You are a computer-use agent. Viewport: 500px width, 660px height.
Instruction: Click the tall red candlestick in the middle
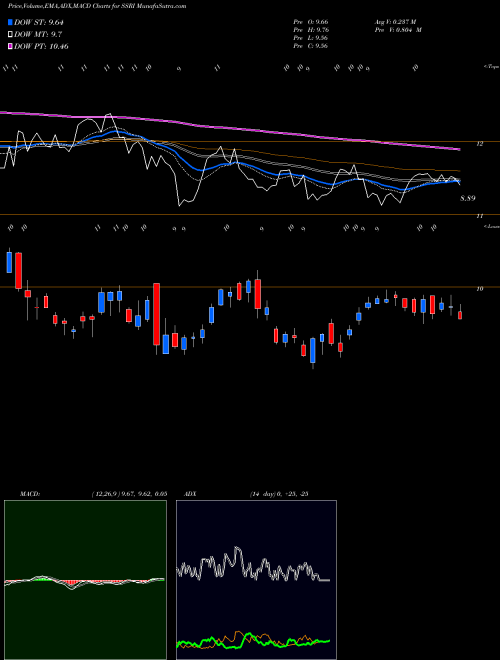tap(157, 314)
